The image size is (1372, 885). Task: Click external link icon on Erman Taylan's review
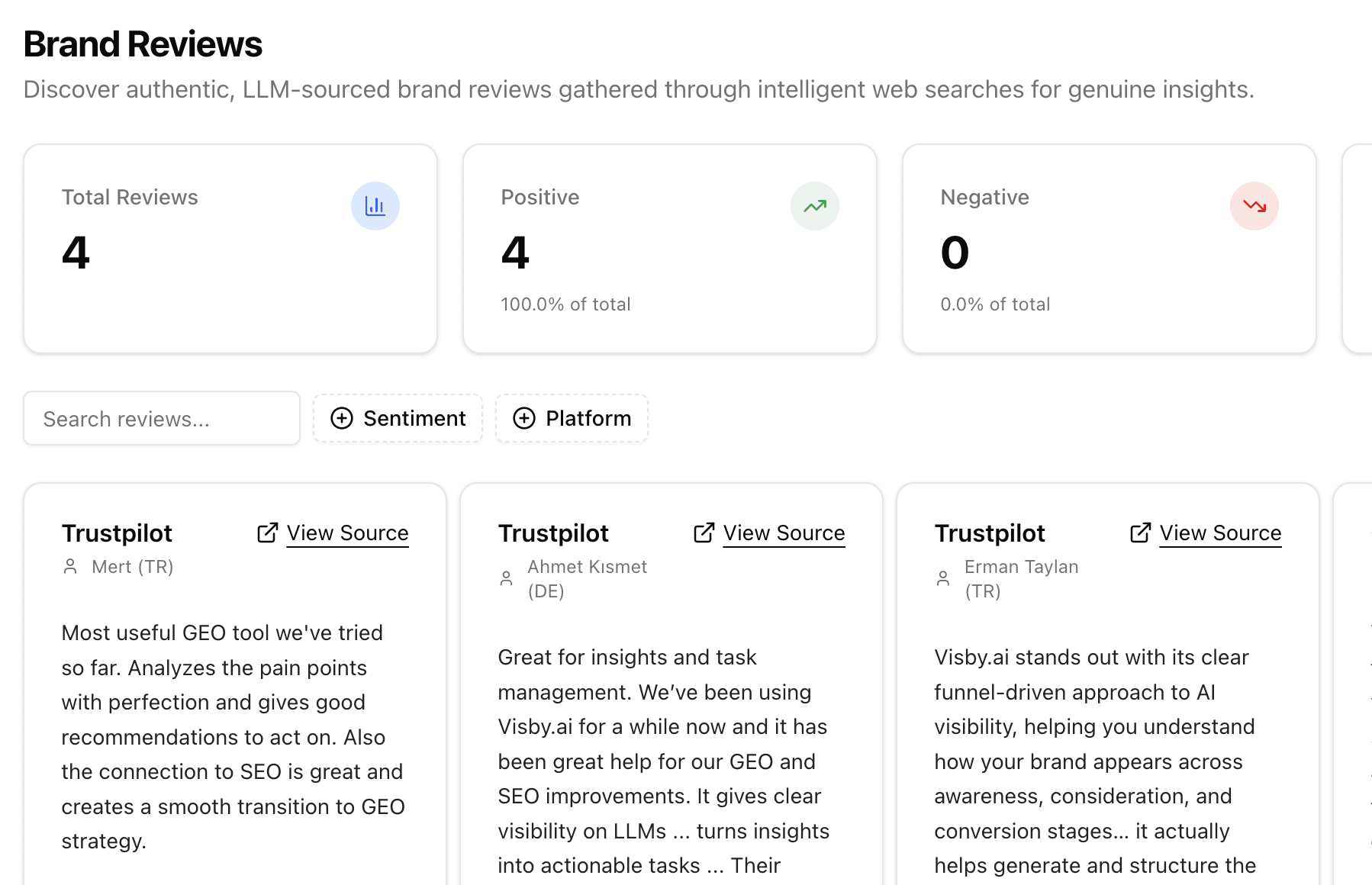pos(1141,533)
